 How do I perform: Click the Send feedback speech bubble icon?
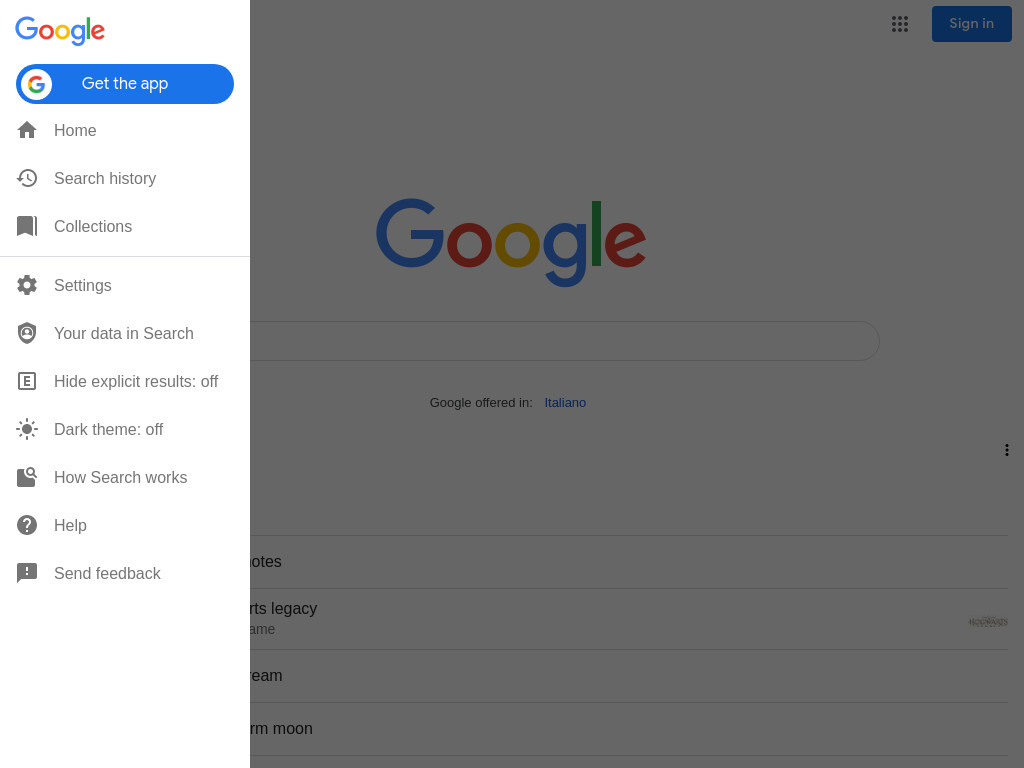27,573
